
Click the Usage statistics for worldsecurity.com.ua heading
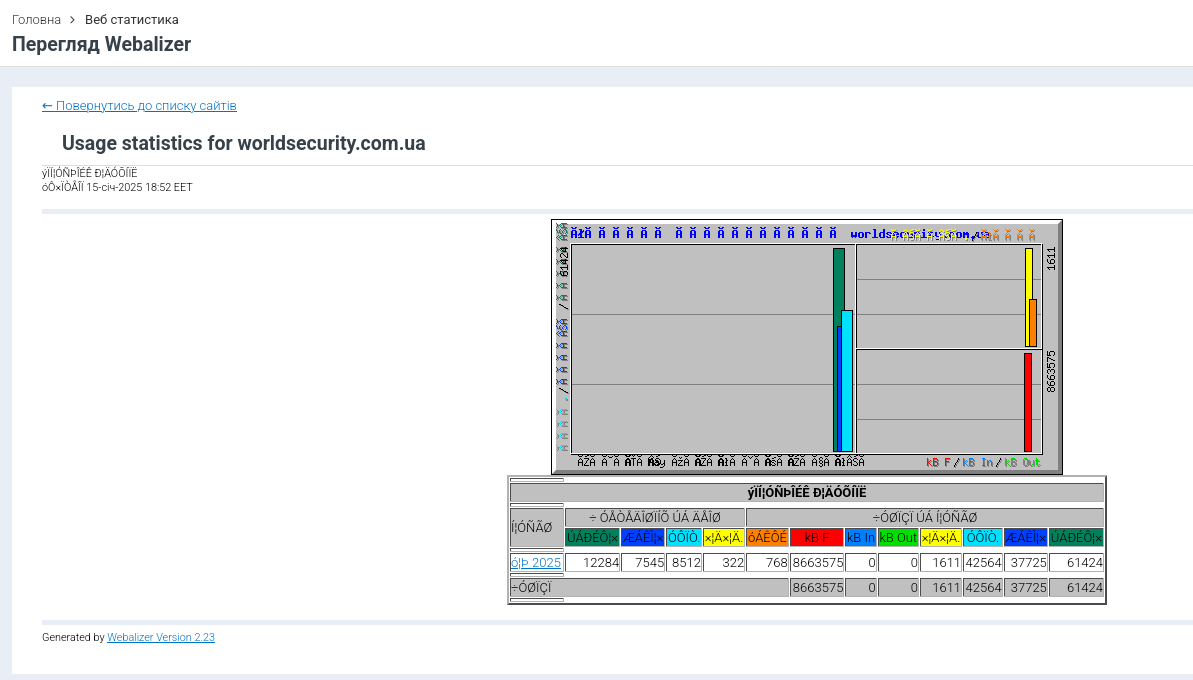click(244, 144)
